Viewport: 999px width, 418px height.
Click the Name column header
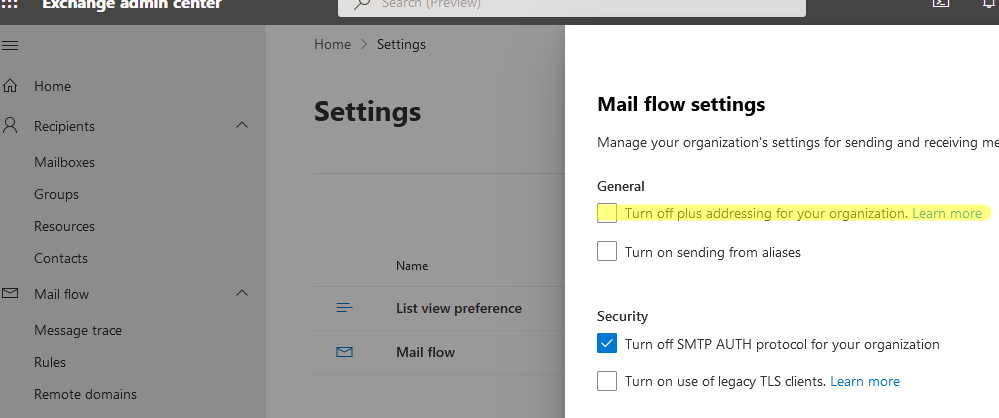click(x=412, y=266)
